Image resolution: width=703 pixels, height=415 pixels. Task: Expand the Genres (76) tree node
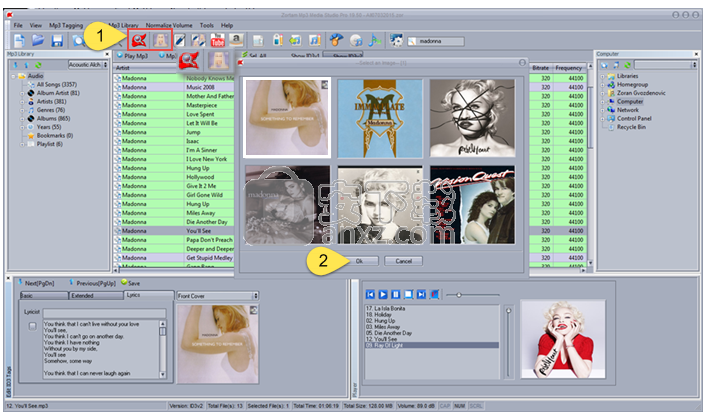pyautogui.click(x=22, y=110)
